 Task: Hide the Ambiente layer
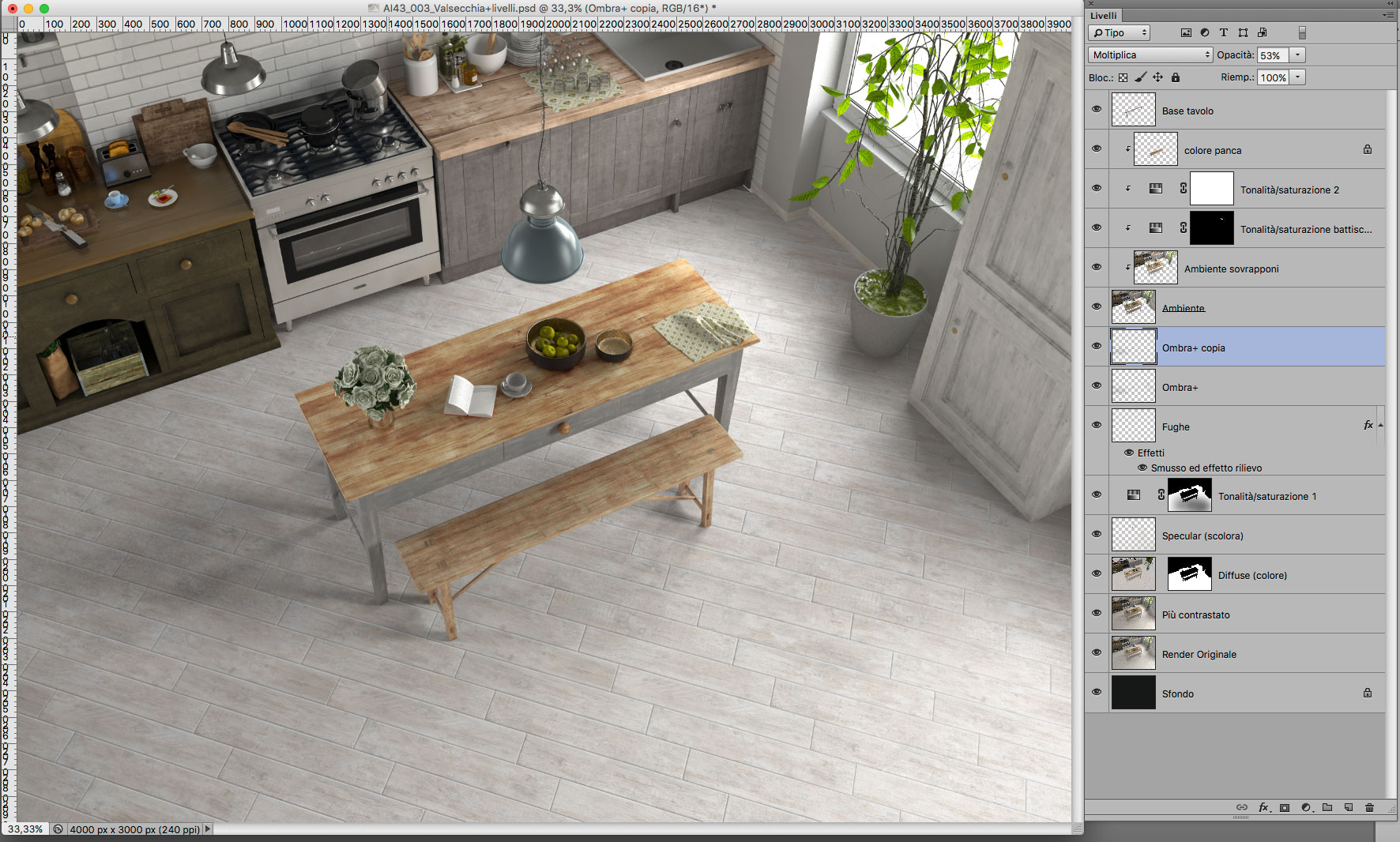[x=1097, y=307]
